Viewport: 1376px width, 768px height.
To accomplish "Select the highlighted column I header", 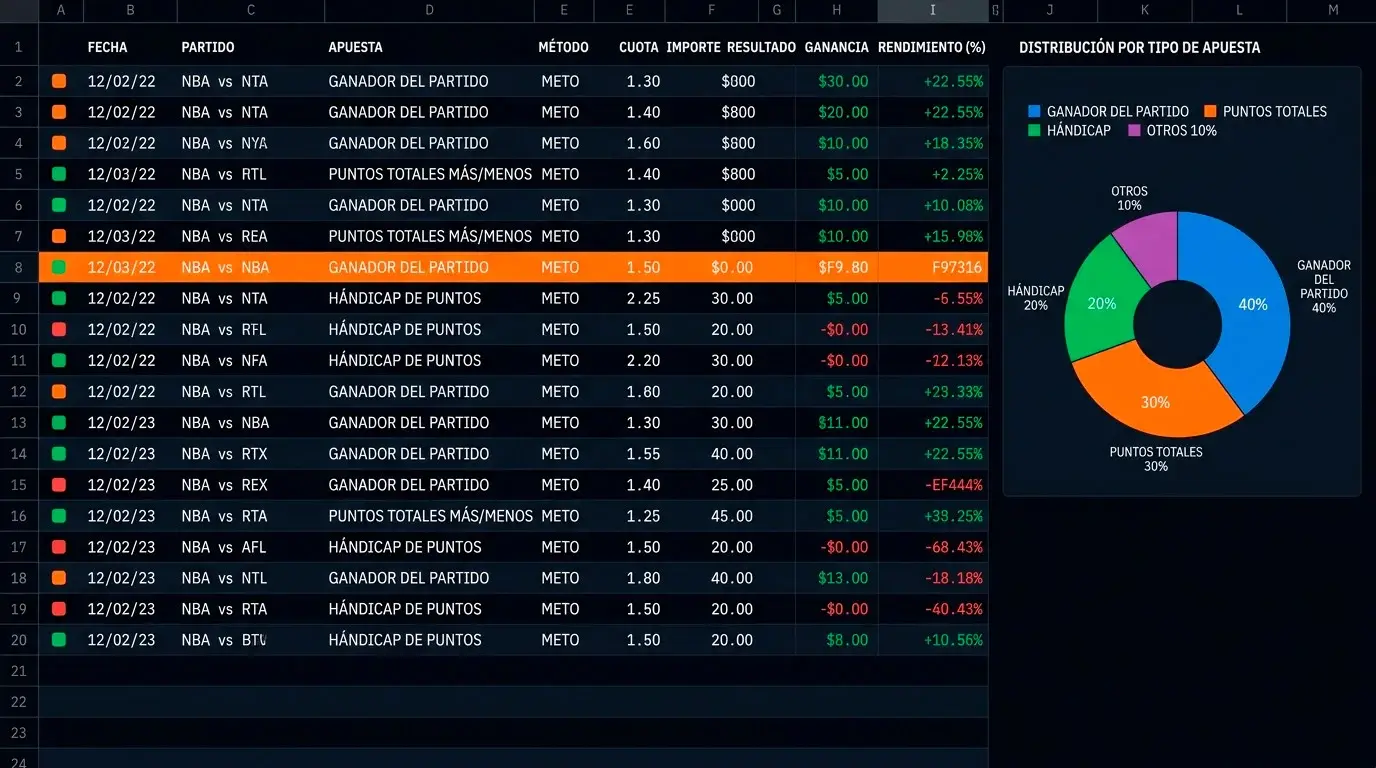I will click(933, 10).
